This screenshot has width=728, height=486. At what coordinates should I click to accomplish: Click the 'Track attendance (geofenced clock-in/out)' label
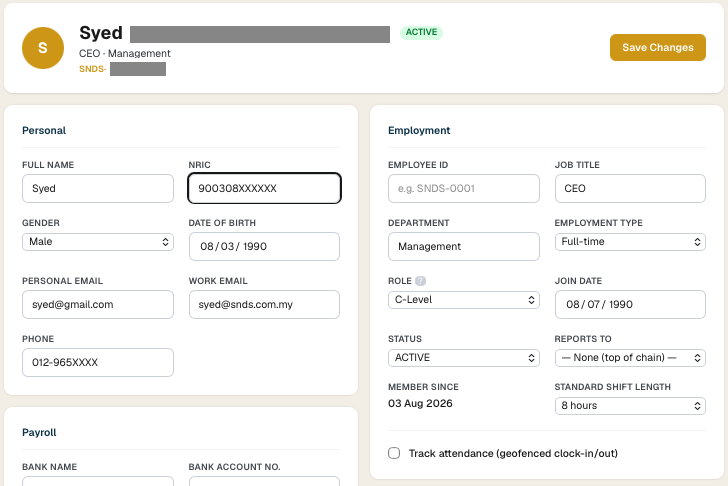pos(513,454)
